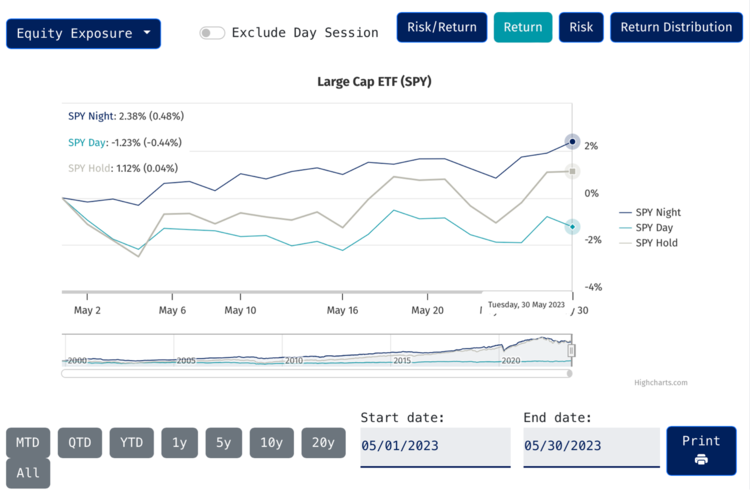750x490 pixels.
Task: Open the Risk view
Action: pyautogui.click(x=581, y=27)
